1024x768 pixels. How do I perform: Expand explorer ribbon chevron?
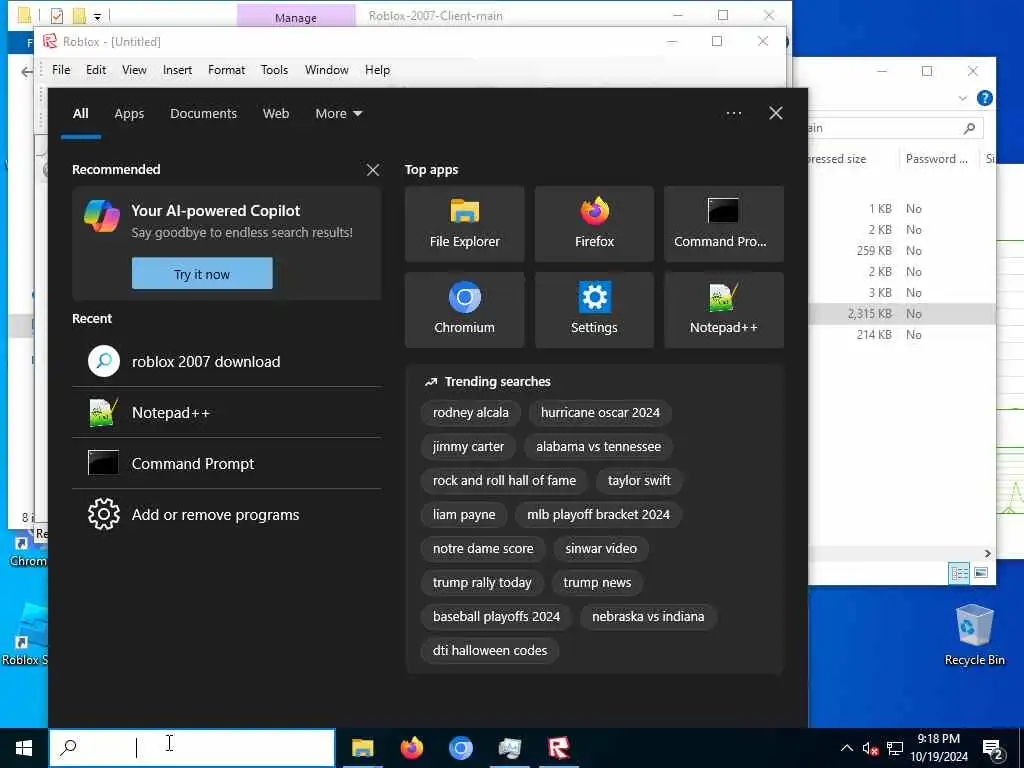(x=963, y=98)
